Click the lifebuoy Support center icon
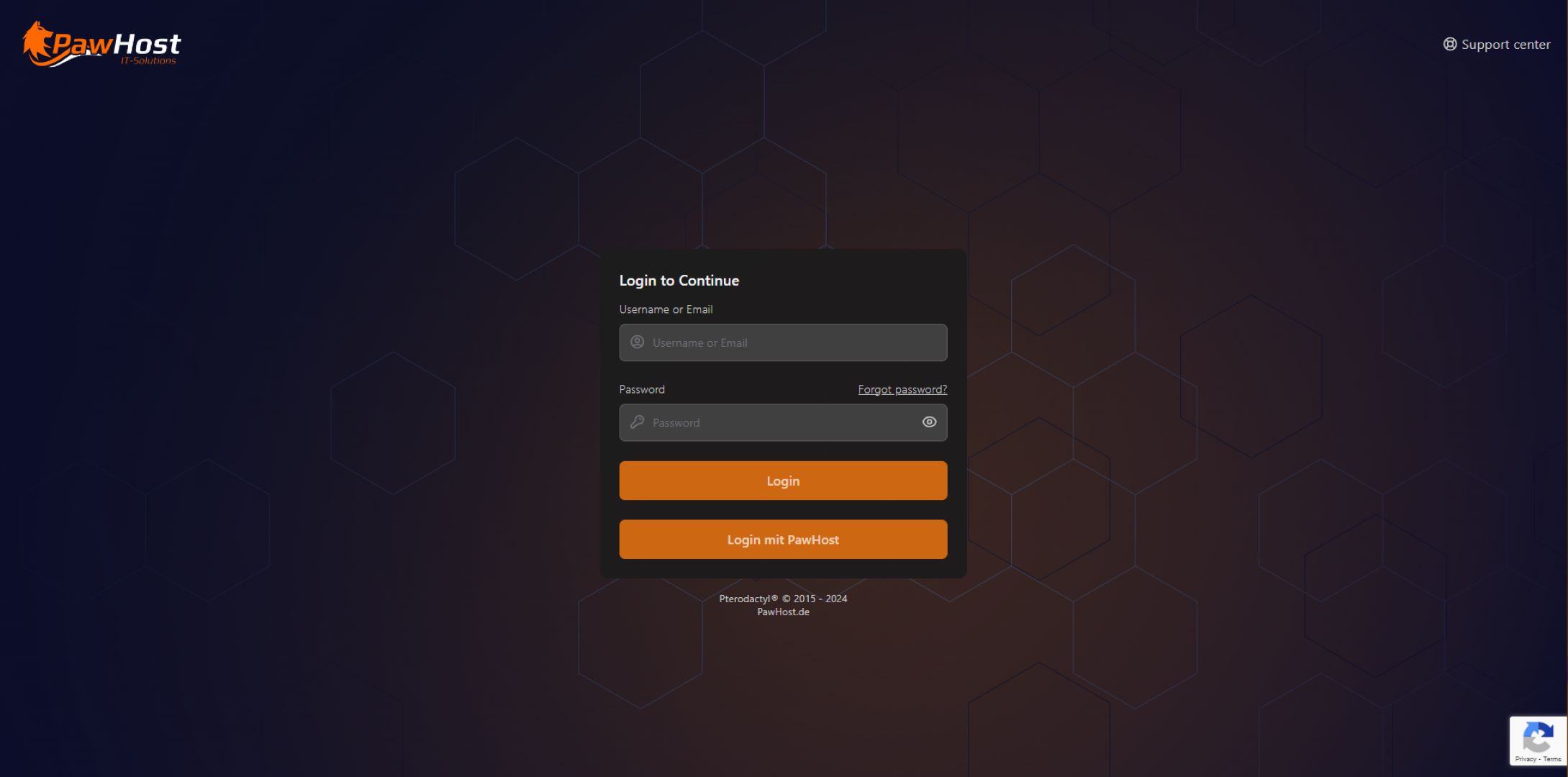This screenshot has width=1568, height=777. click(1449, 45)
